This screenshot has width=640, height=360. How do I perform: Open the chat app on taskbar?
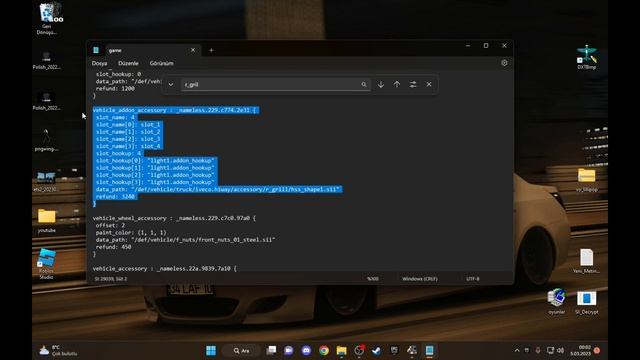[289, 350]
